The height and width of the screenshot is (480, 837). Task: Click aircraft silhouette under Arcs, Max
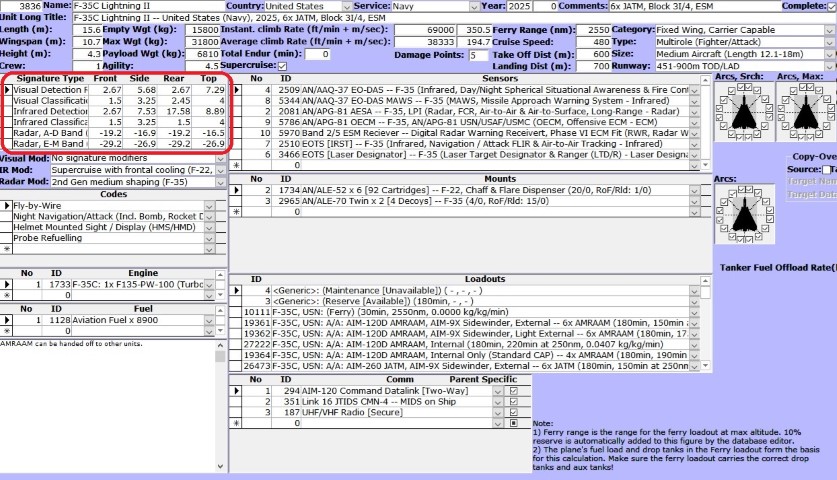pos(806,112)
